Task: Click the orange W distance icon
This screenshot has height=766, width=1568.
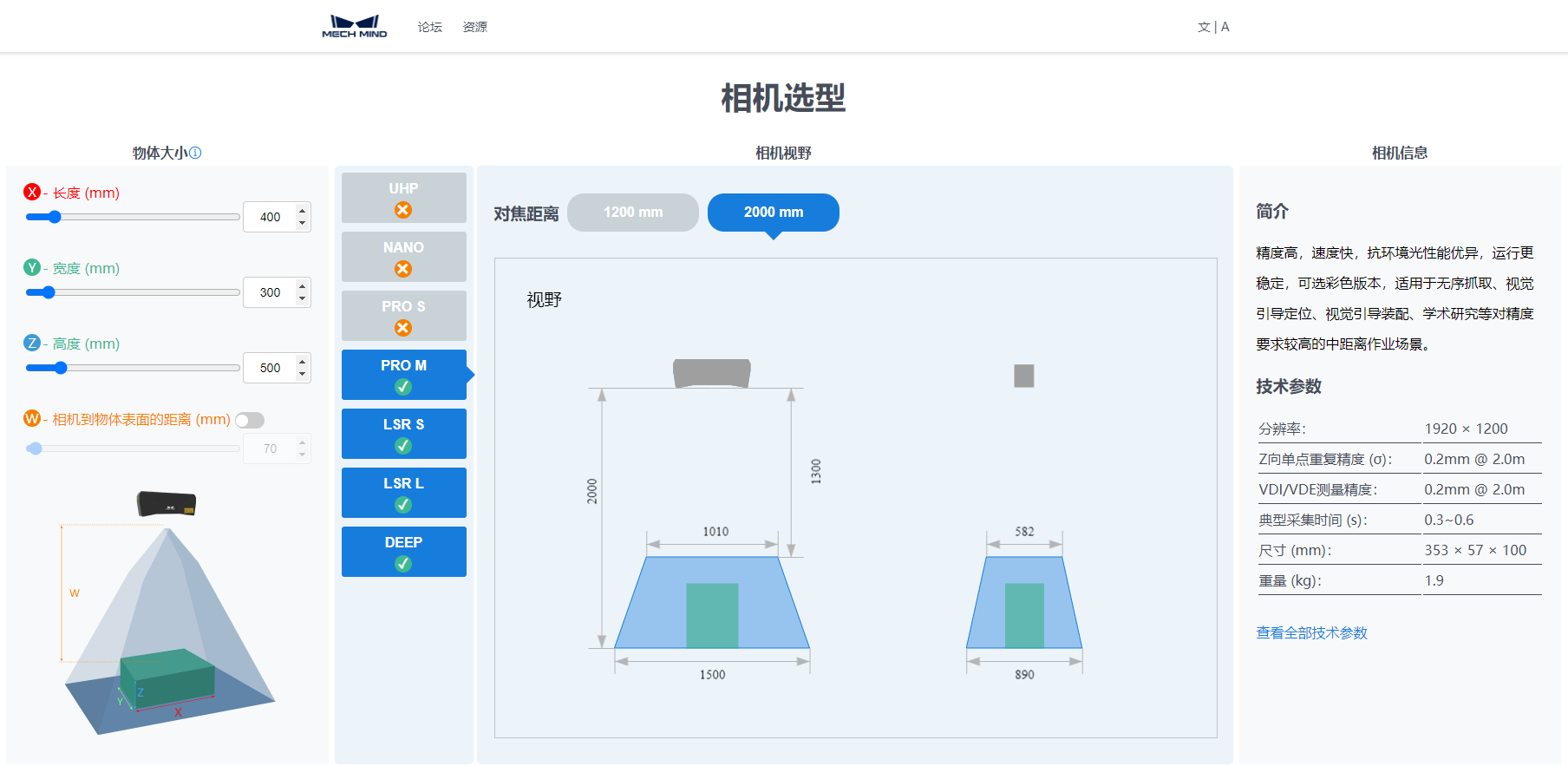Action: (32, 418)
